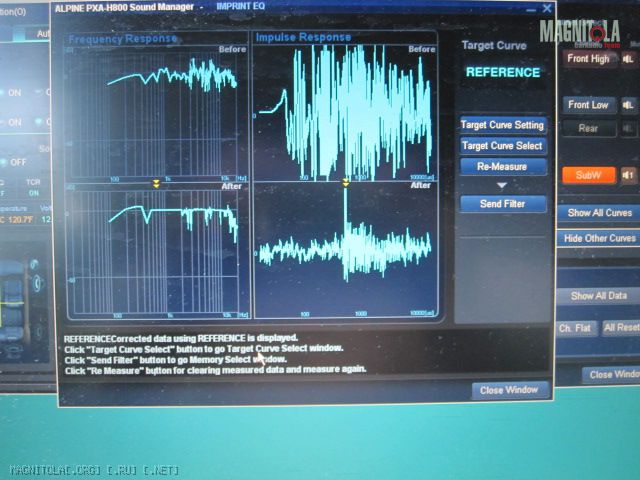This screenshot has height=480, width=640.
Task: Open Target Curve Setting
Action: click(503, 124)
